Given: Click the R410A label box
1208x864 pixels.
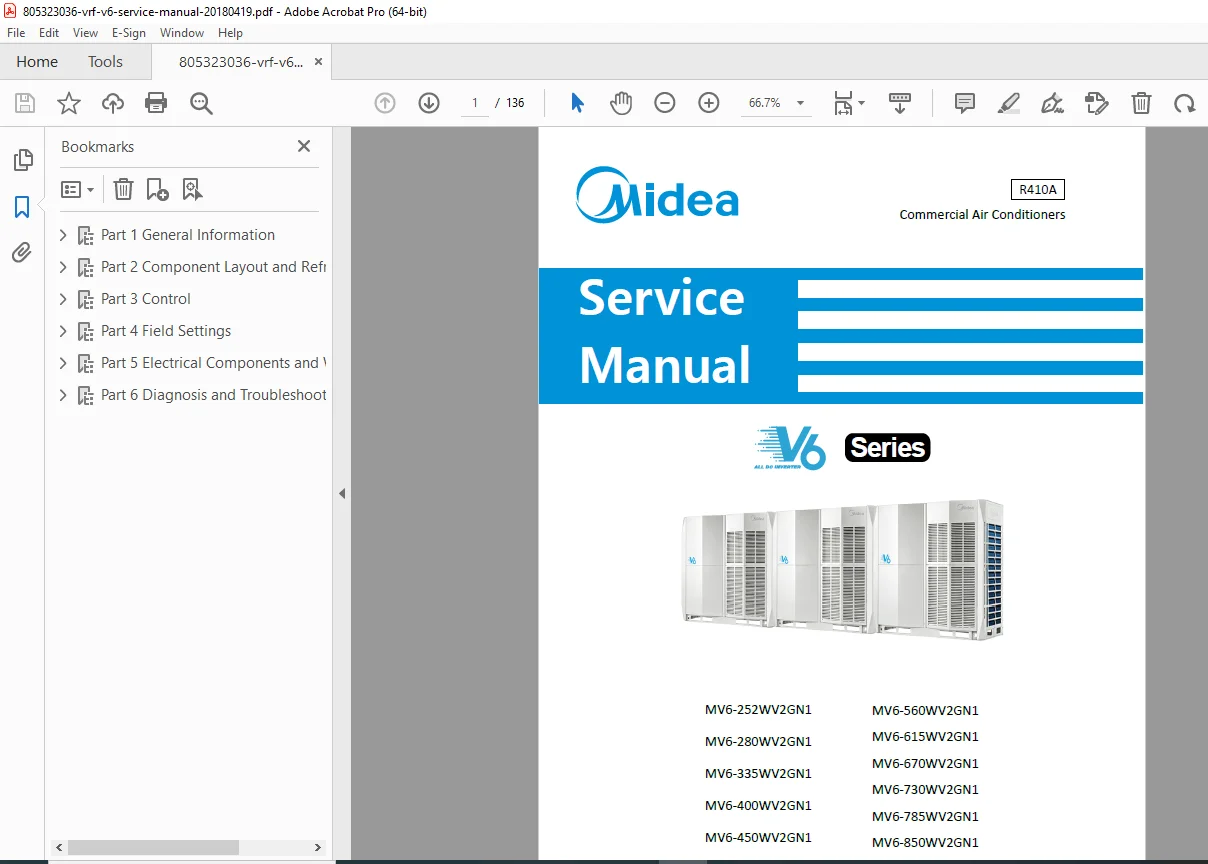Looking at the screenshot, I should point(1038,190).
